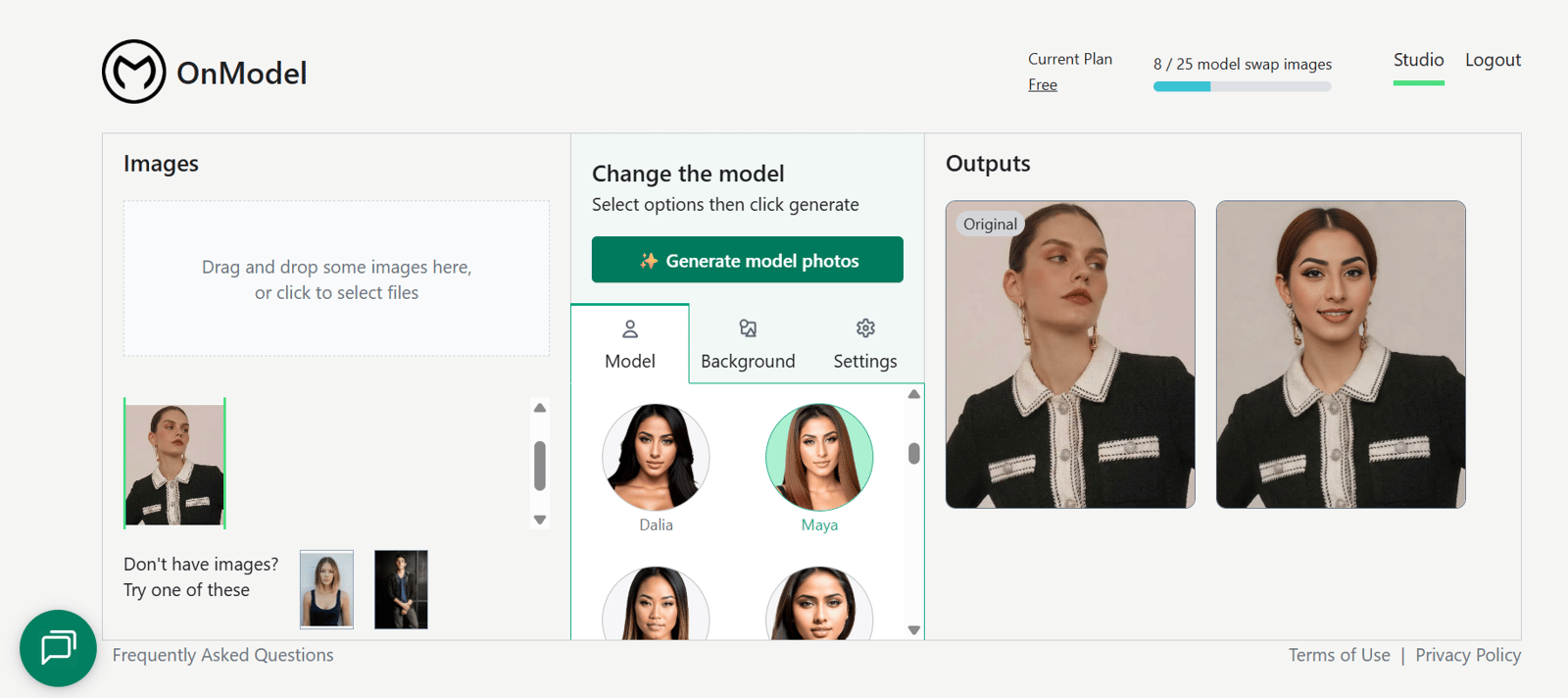Open Terms of Use
The width and height of the screenshot is (1568, 698).
pyautogui.click(x=1339, y=655)
